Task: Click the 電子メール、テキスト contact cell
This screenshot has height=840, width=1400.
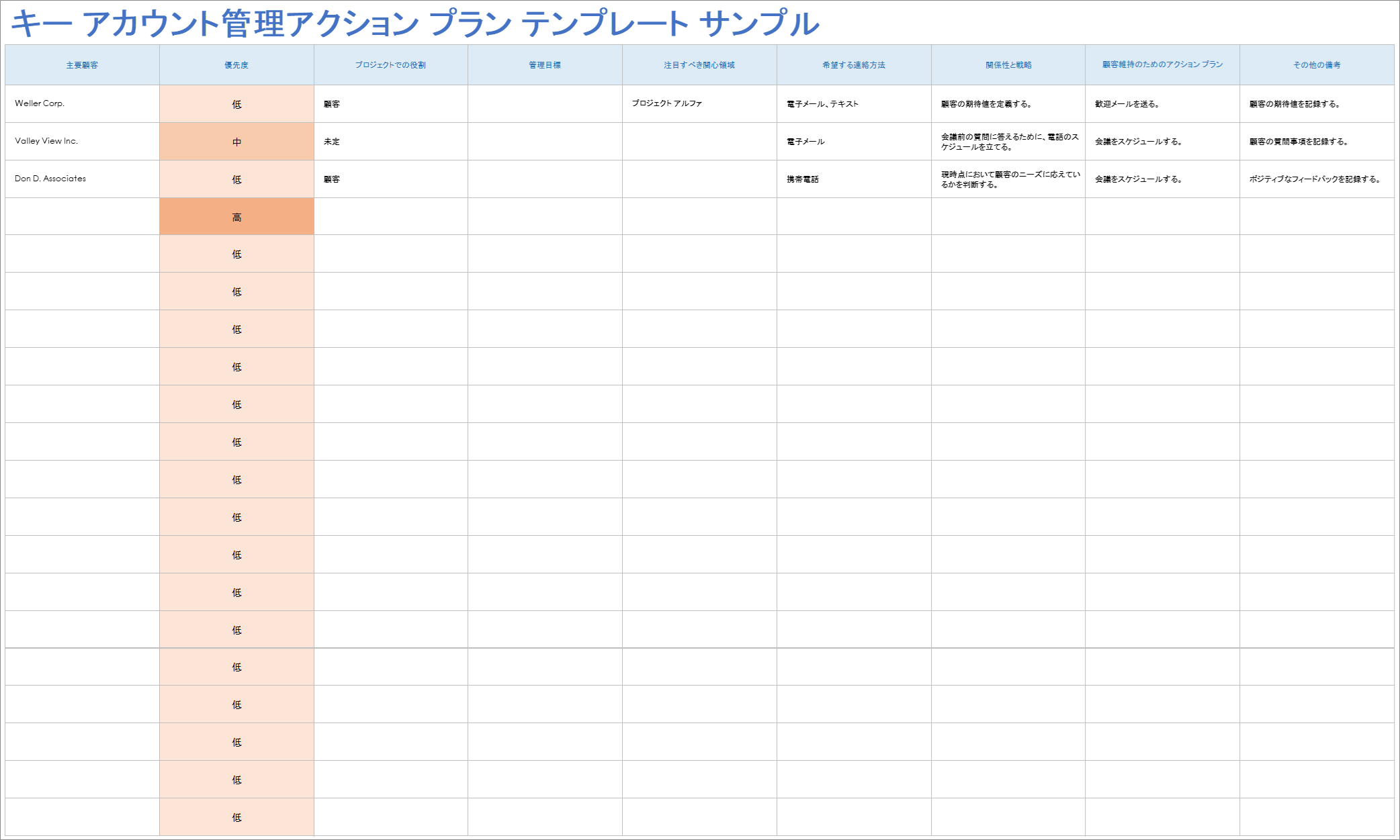Action: click(854, 103)
